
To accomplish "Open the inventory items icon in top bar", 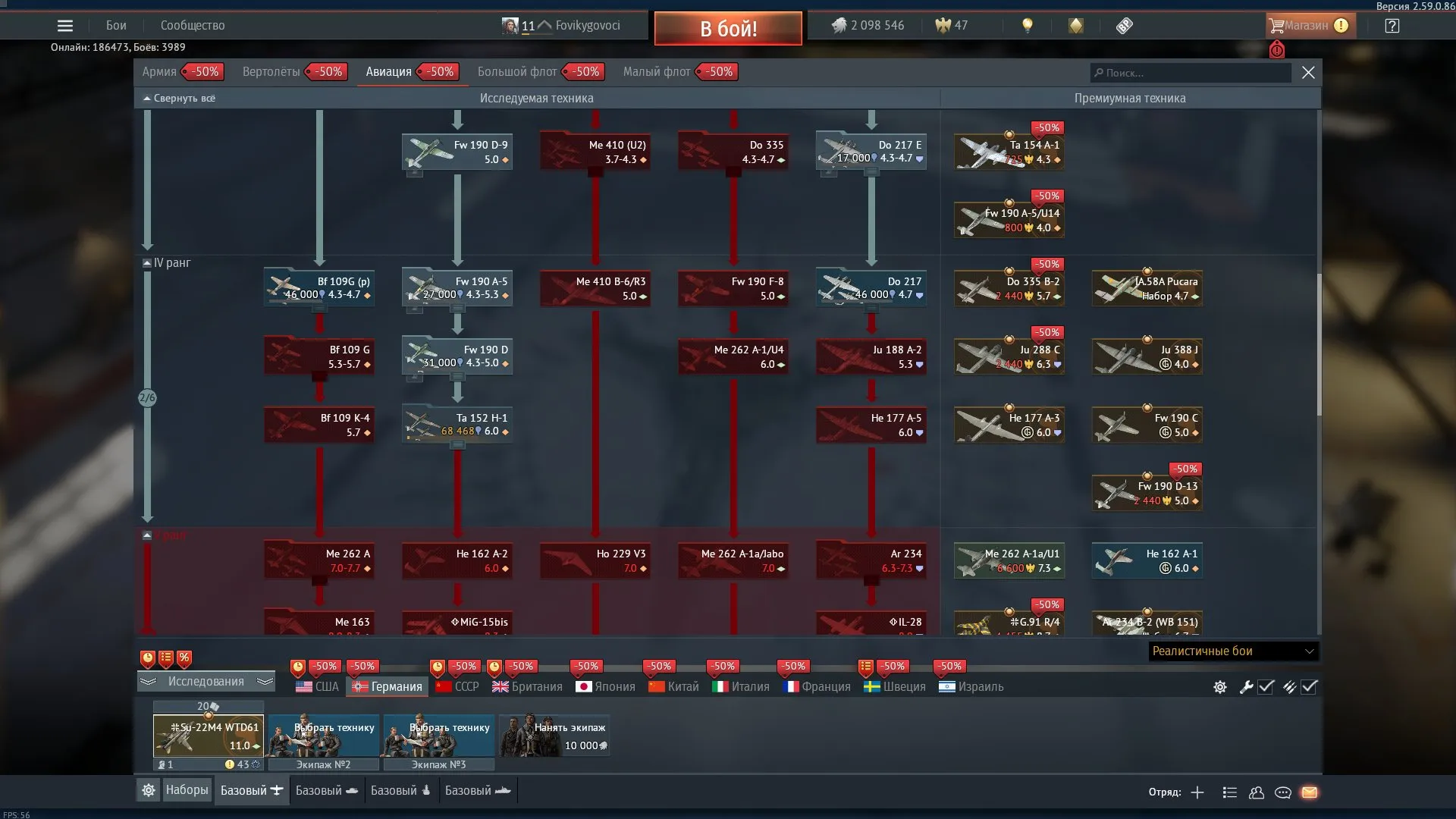I will [1125, 26].
